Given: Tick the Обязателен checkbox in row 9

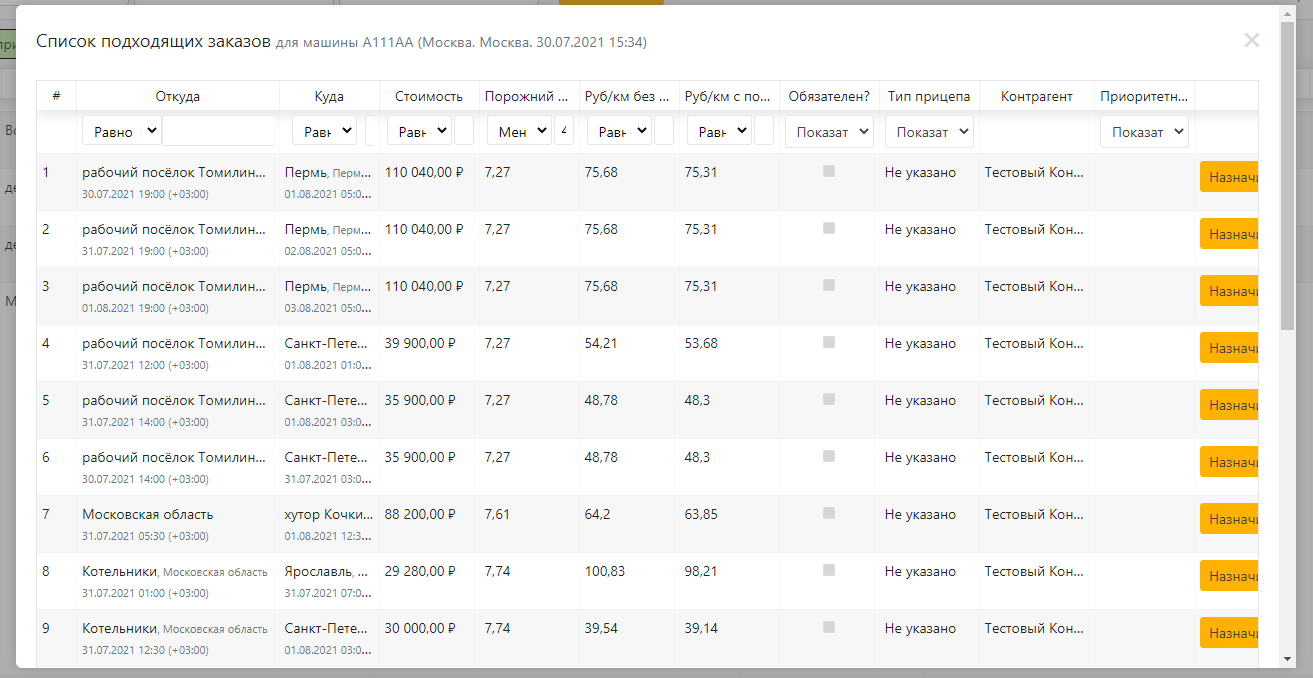Looking at the screenshot, I should tap(829, 627).
